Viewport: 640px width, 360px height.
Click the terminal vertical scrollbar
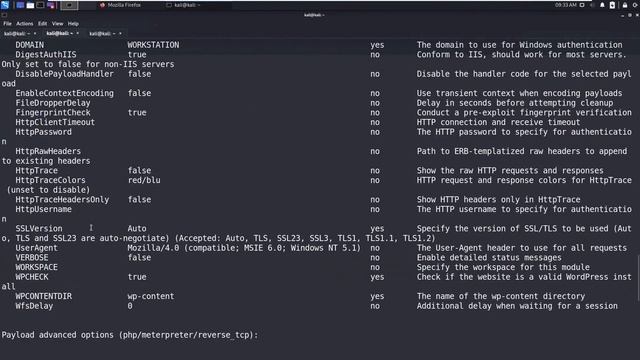pyautogui.click(x=638, y=278)
